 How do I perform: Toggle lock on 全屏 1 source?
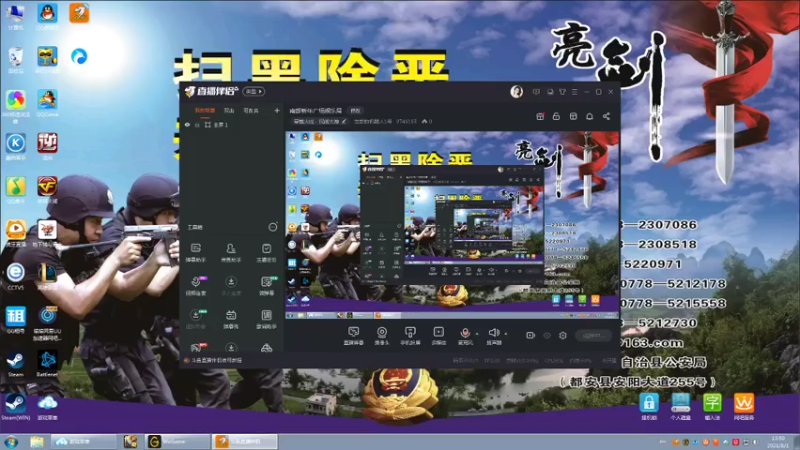pyautogui.click(x=197, y=124)
